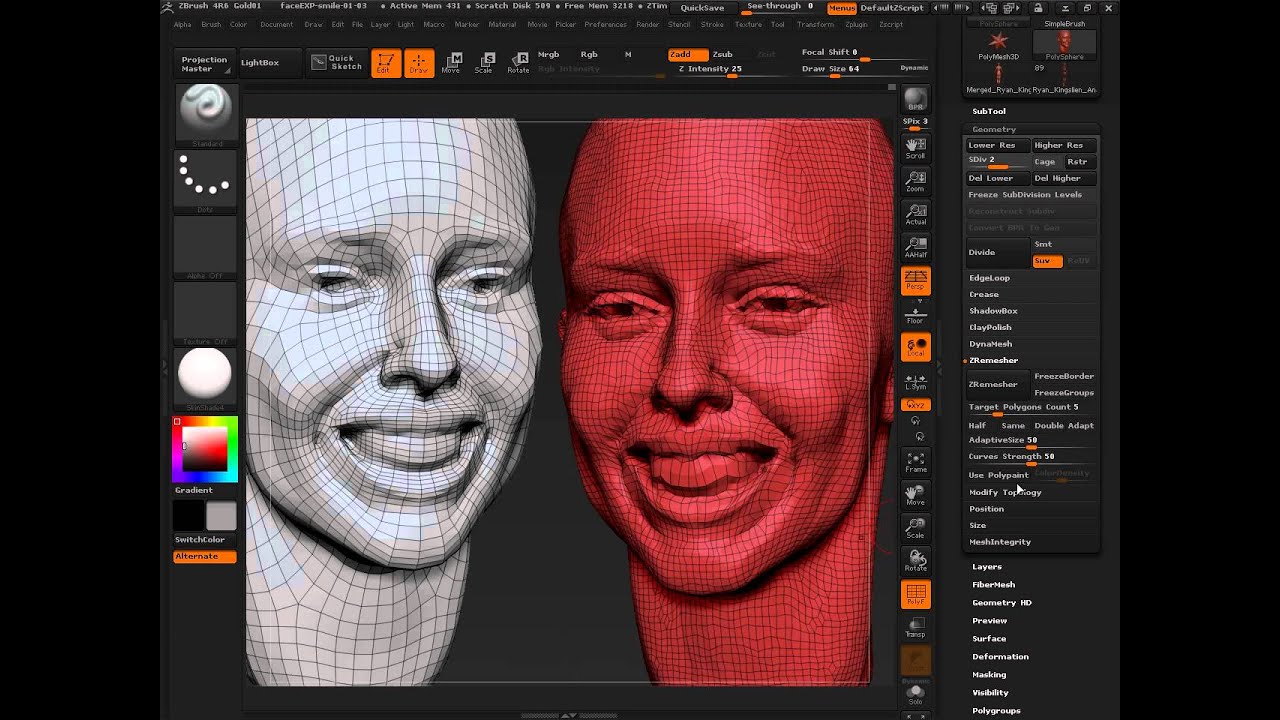
Task: Expand the DynaMesh section
Action: [990, 344]
